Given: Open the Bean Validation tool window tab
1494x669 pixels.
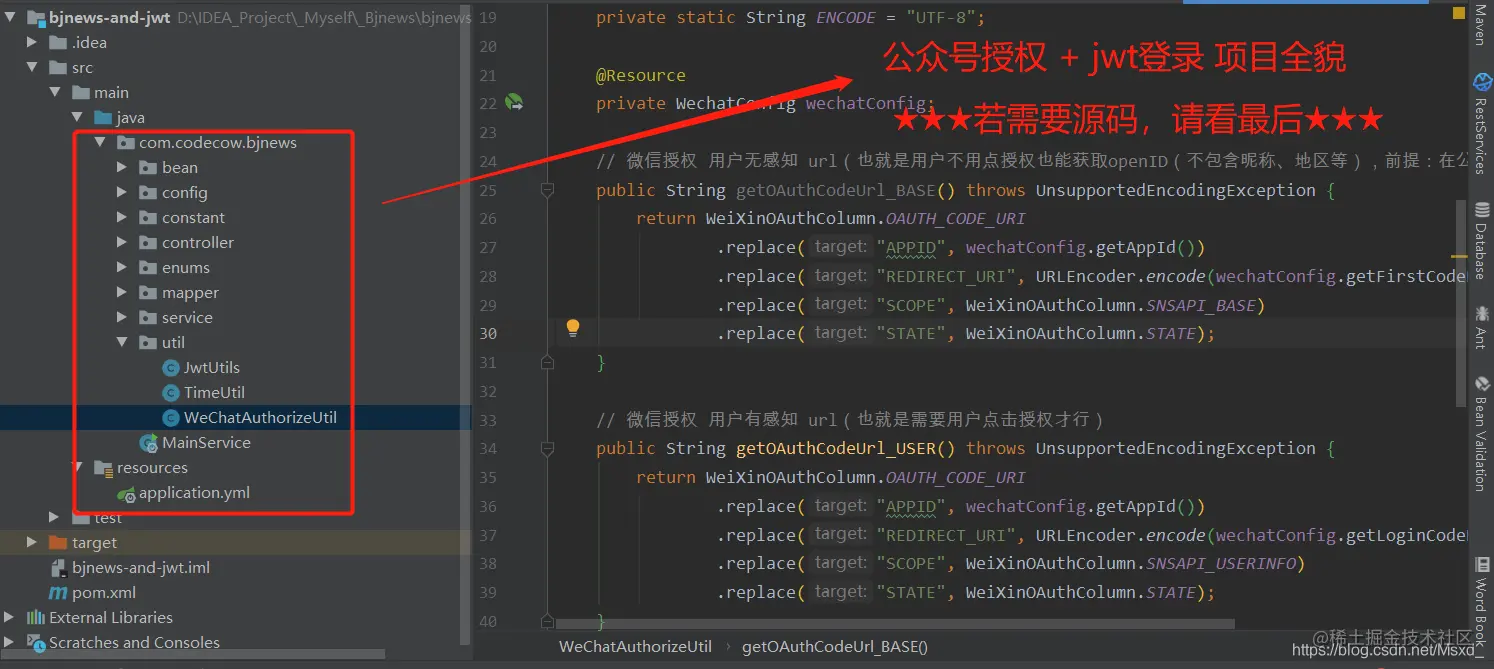Looking at the screenshot, I should coord(1481,433).
